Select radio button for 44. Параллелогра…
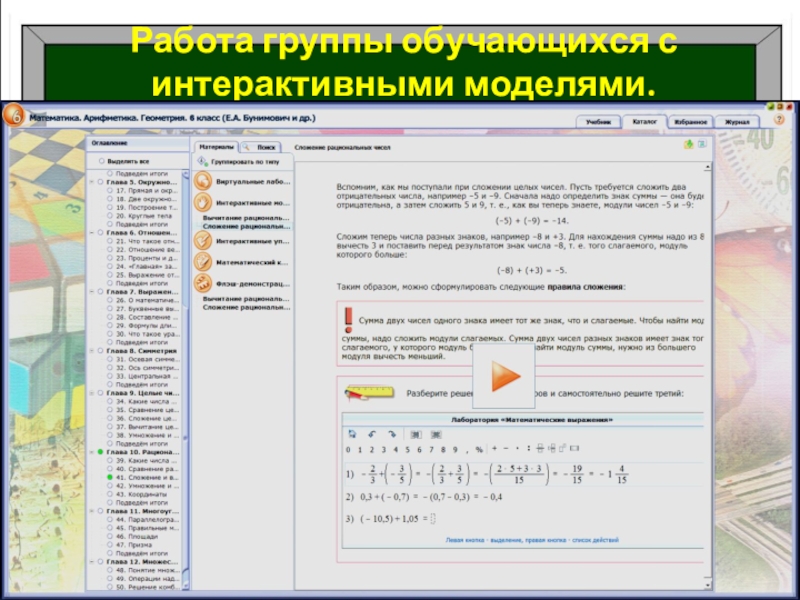This screenshot has height=600, width=800. tap(110, 519)
